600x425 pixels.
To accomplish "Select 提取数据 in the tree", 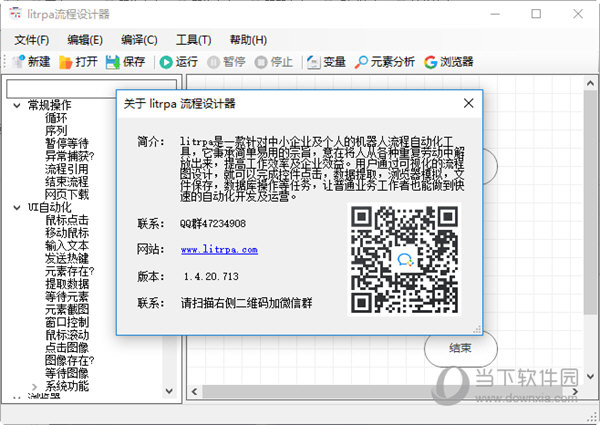I will [67, 284].
